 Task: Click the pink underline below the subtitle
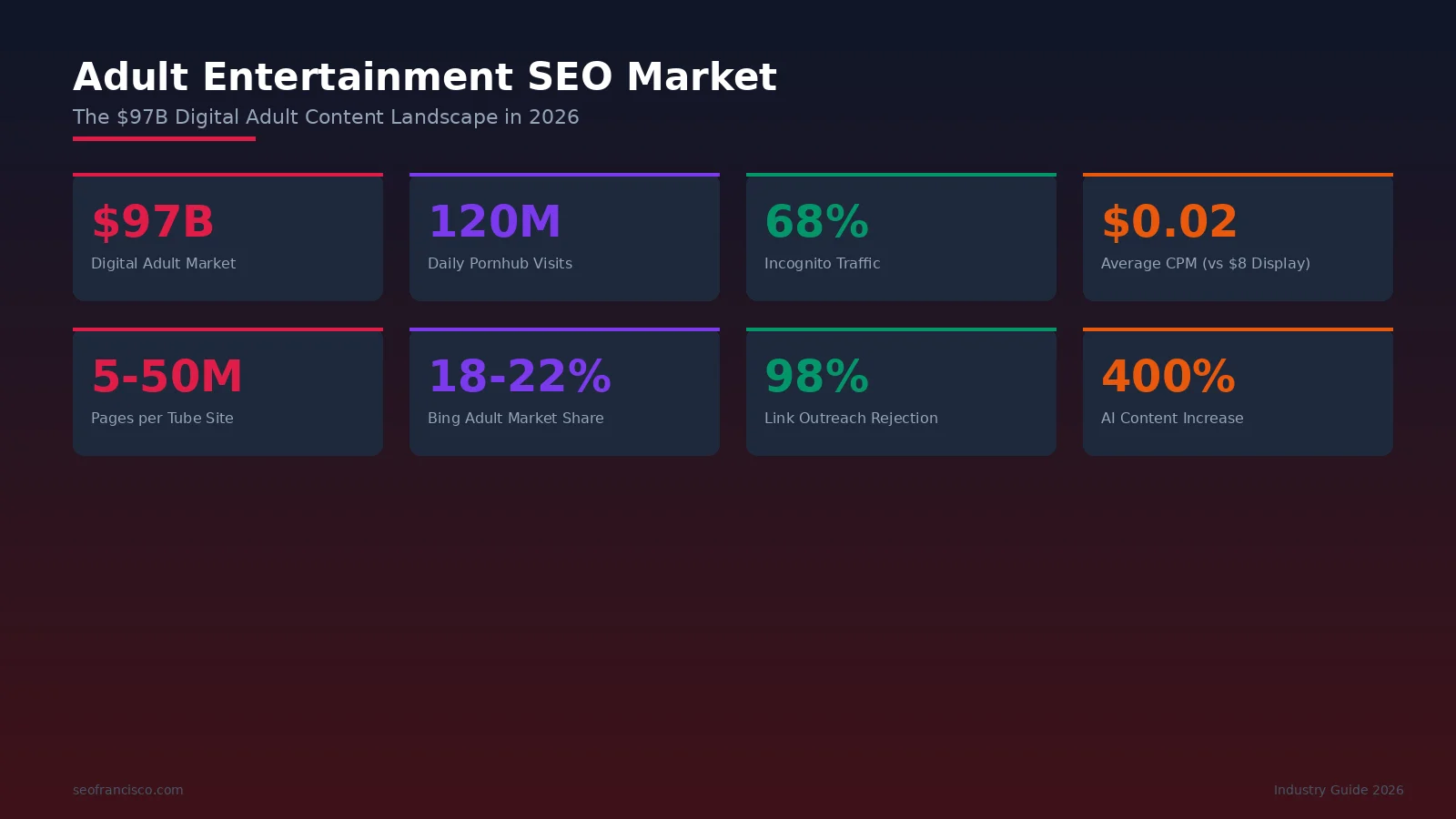point(165,138)
